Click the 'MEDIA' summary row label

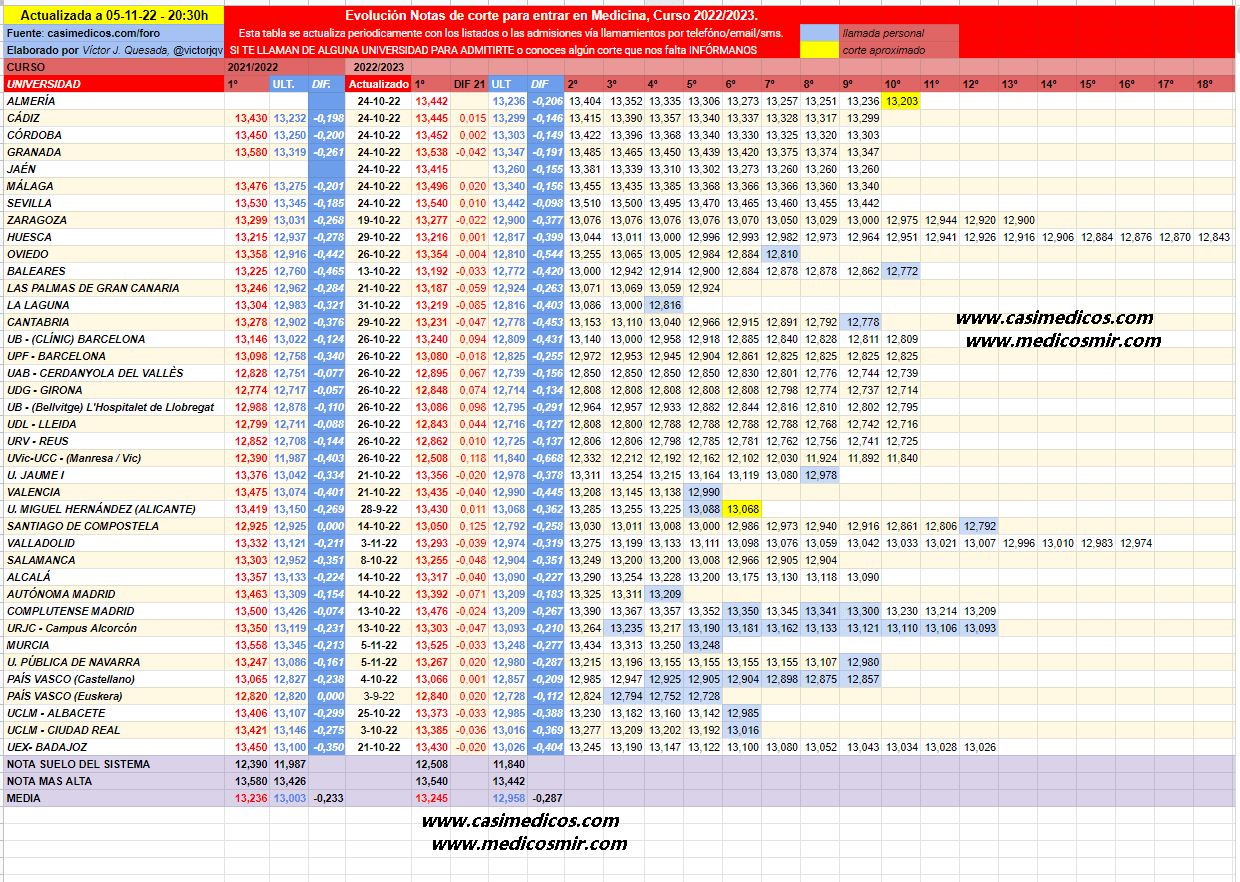pyautogui.click(x=114, y=798)
